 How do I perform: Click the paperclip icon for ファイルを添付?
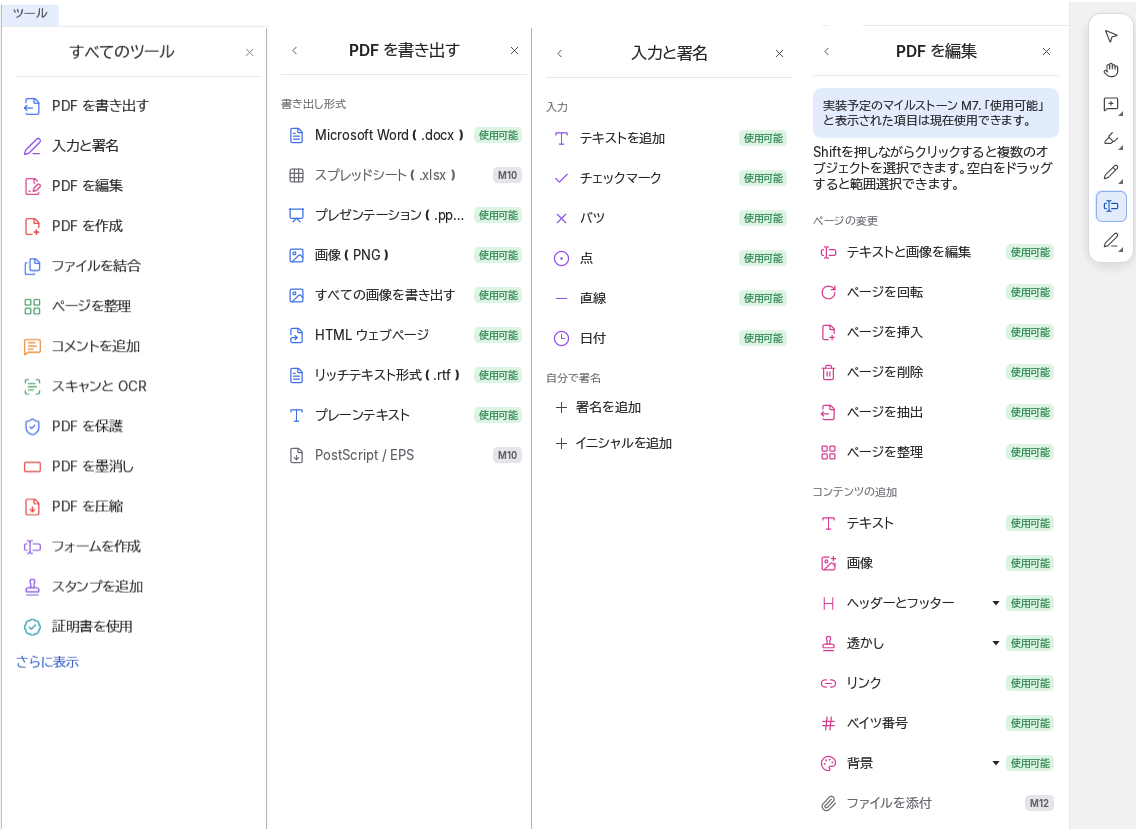[828, 804]
